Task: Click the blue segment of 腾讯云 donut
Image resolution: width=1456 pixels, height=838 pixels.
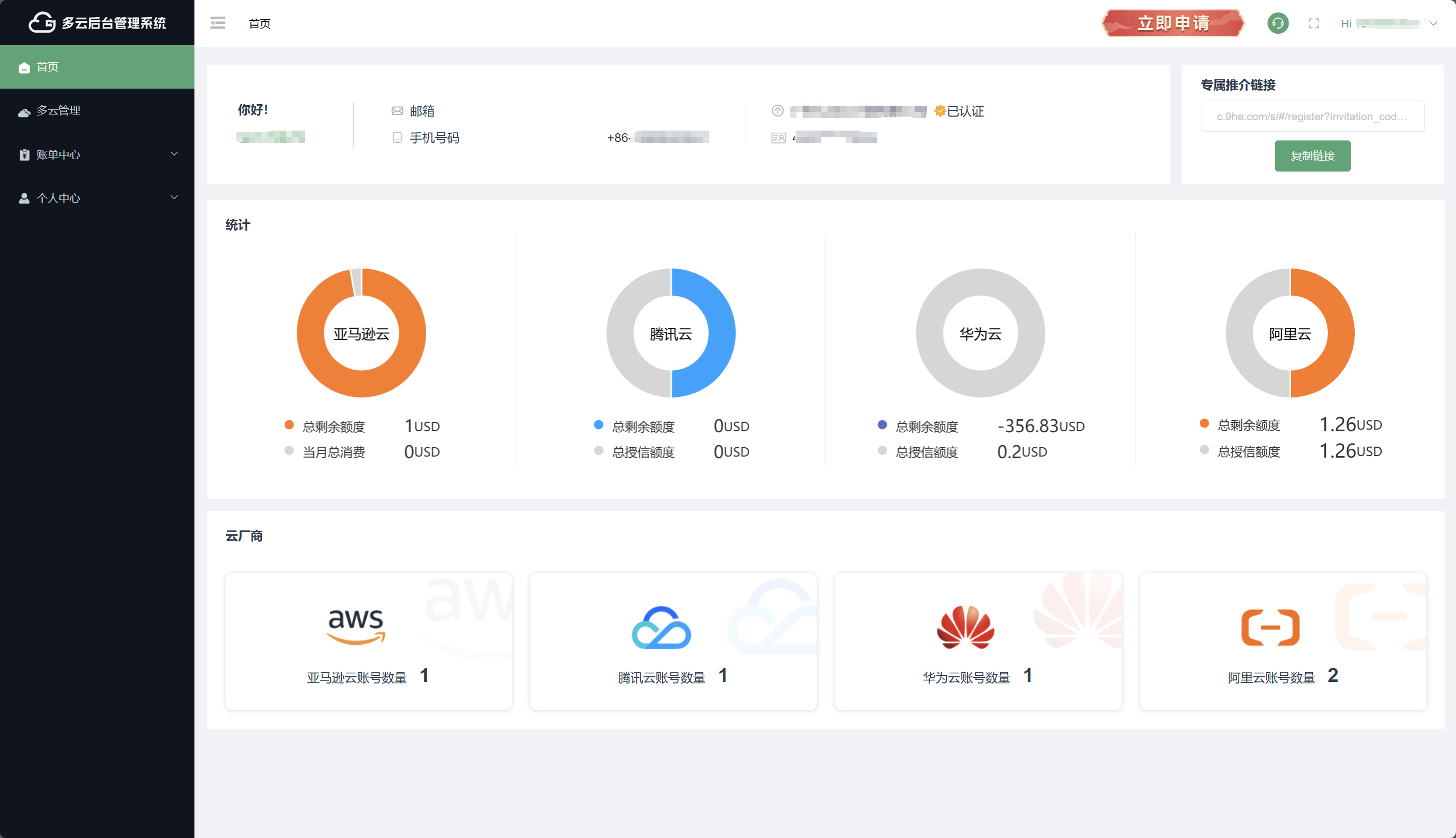Action: (x=721, y=334)
